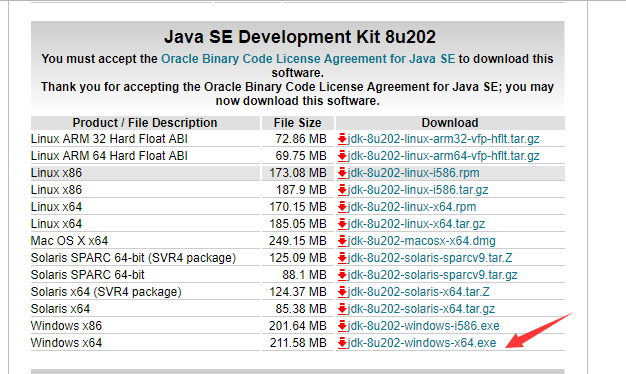Image resolution: width=626 pixels, height=374 pixels.
Task: Click download icon beside windows-x64.exe
Action: click(x=342, y=343)
